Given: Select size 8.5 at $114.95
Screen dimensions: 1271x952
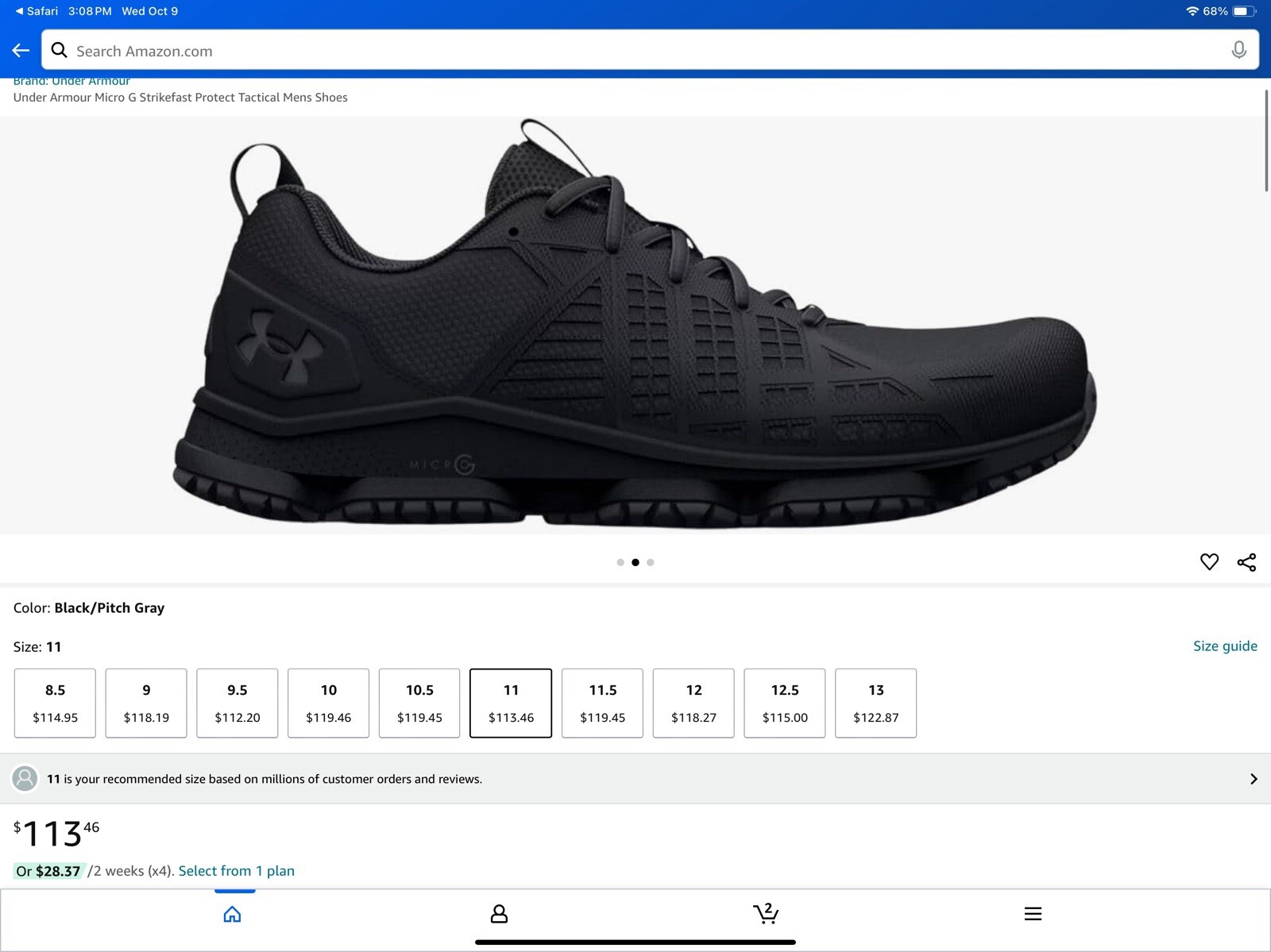Looking at the screenshot, I should pos(55,703).
